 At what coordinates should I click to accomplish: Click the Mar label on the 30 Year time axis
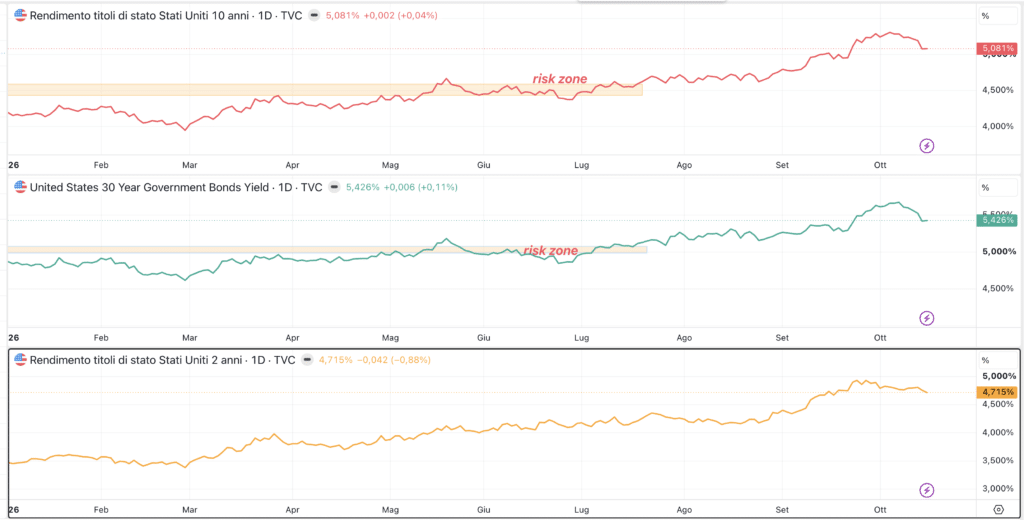point(189,338)
